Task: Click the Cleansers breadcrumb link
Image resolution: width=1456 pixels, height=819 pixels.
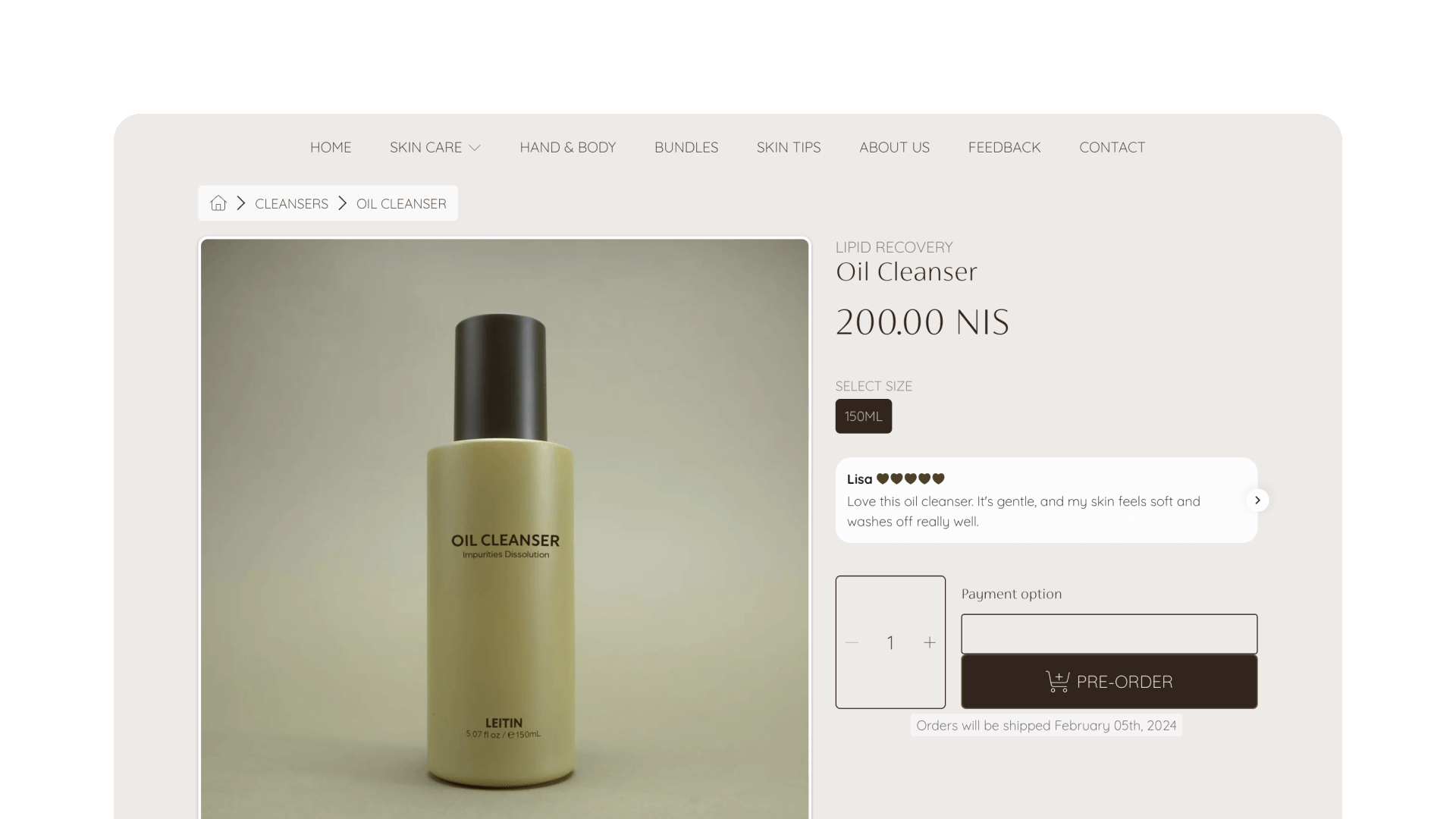Action: pos(292,203)
